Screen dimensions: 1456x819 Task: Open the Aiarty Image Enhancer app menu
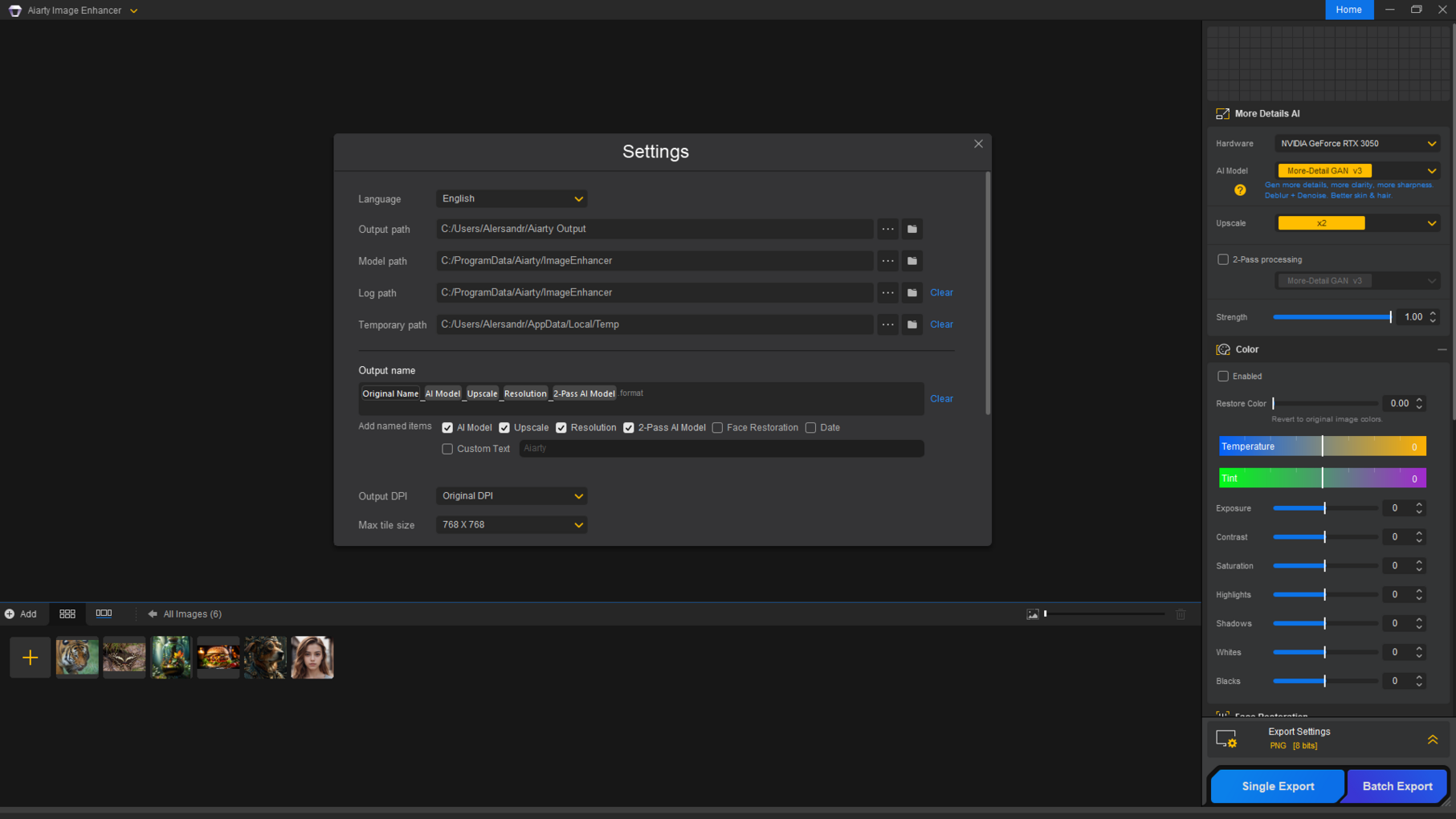pos(133,10)
